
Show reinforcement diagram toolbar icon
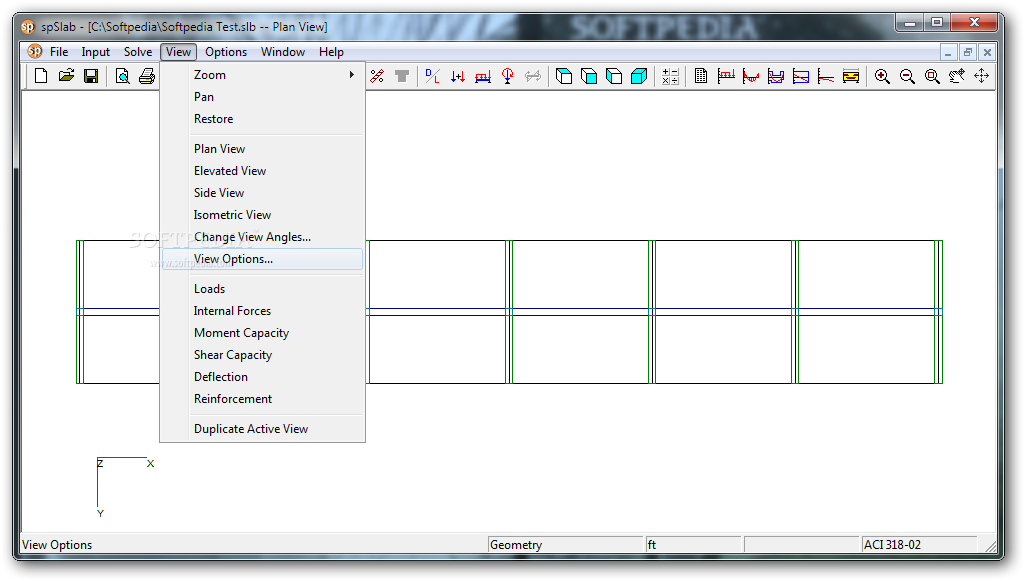(851, 76)
